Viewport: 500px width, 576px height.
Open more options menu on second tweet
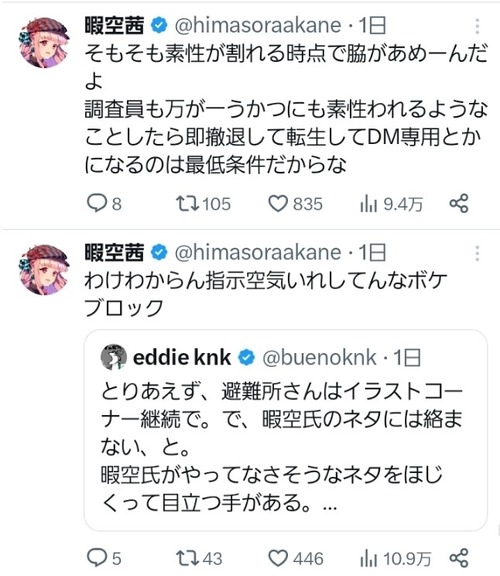pyautogui.click(x=477, y=253)
